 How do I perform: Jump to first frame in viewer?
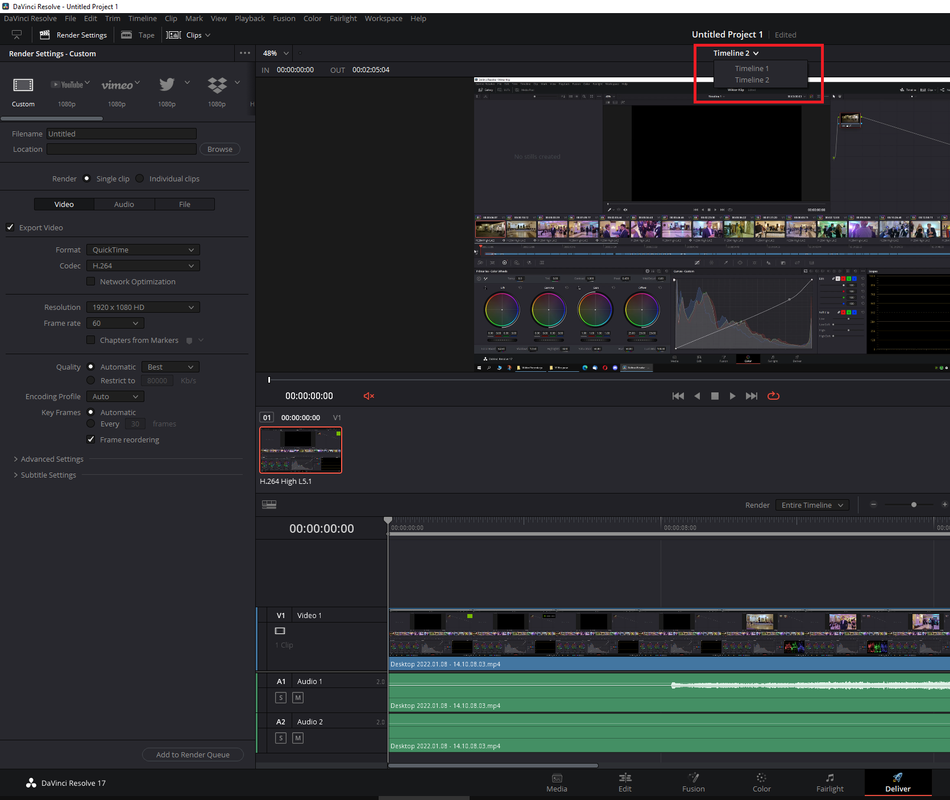click(678, 396)
